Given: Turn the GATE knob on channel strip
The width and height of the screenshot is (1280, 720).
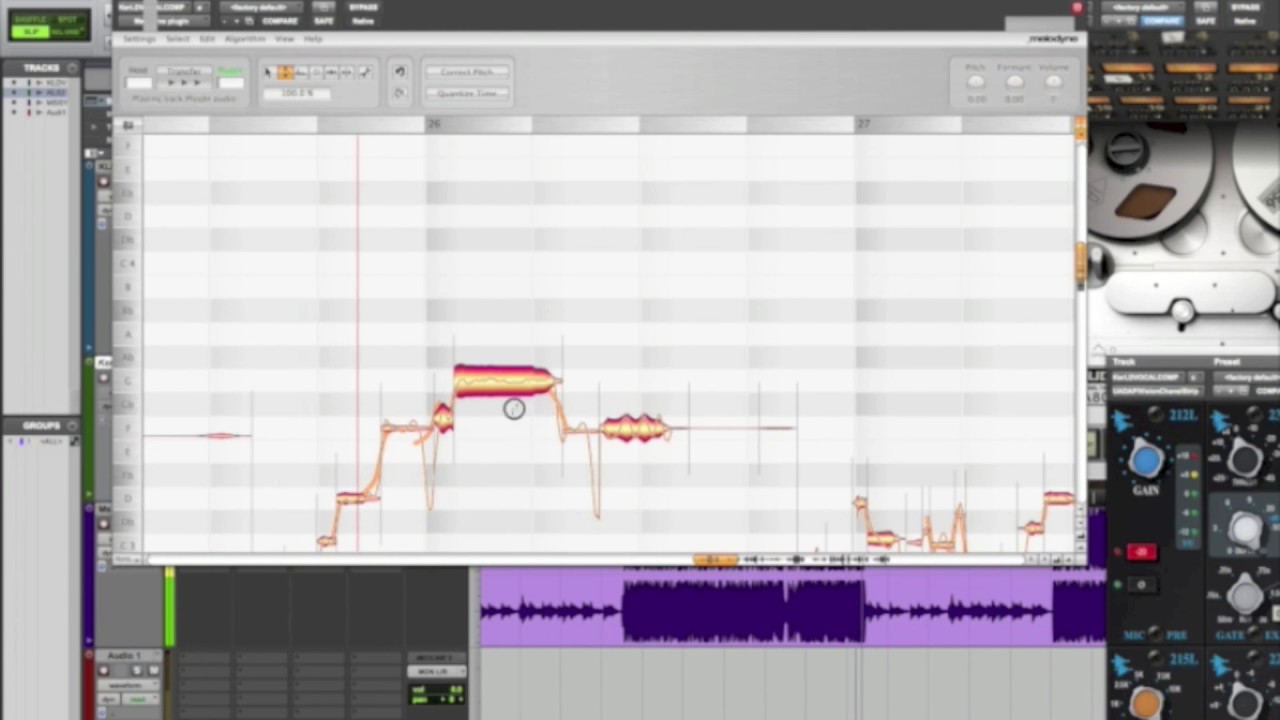Looking at the screenshot, I should pos(1245,595).
